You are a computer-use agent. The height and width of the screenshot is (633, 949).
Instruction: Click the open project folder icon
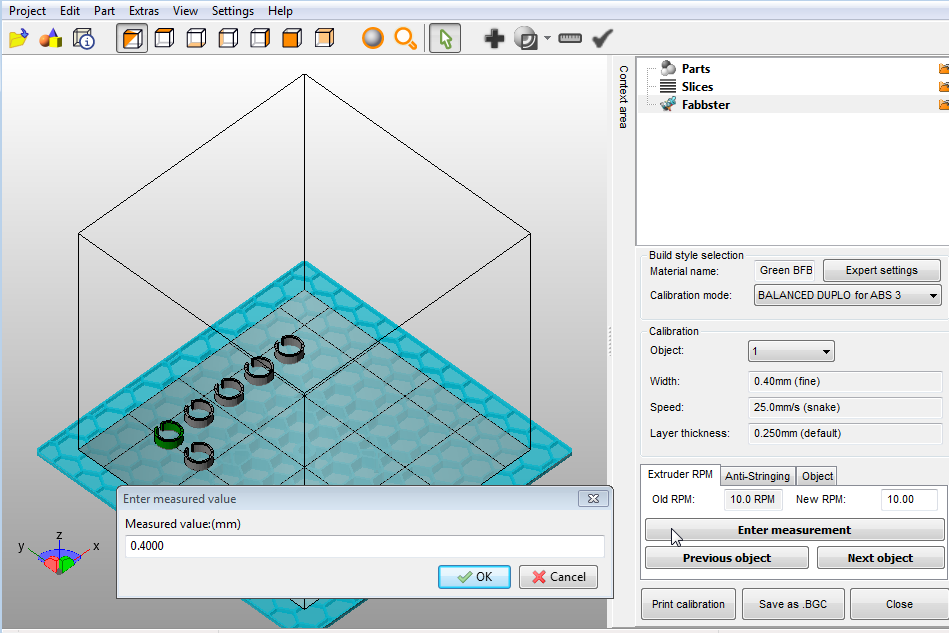coord(18,39)
